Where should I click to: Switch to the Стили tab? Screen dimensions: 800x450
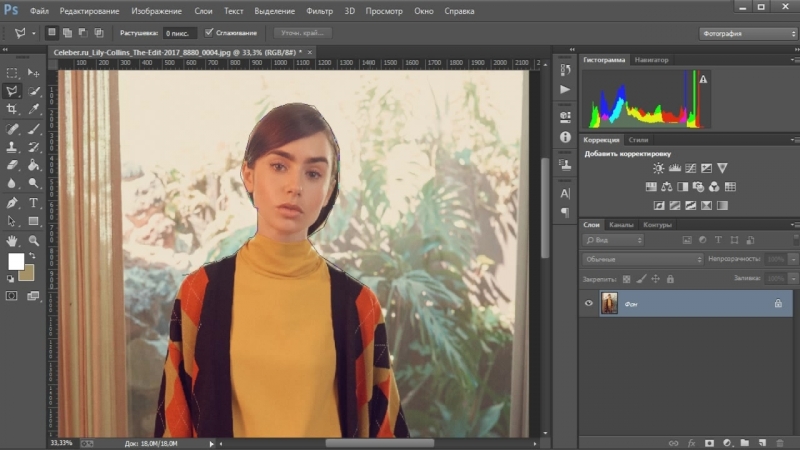638,140
